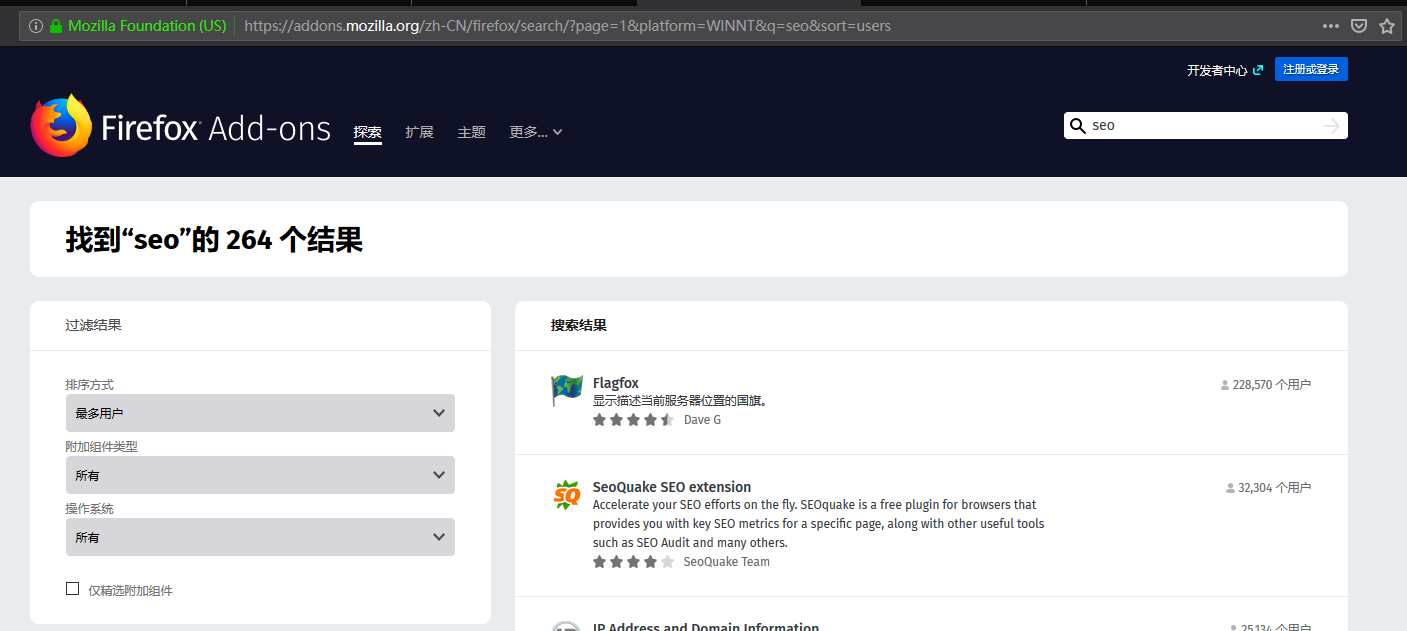Open the 排序方式 dropdown
The width and height of the screenshot is (1407, 631).
click(260, 413)
